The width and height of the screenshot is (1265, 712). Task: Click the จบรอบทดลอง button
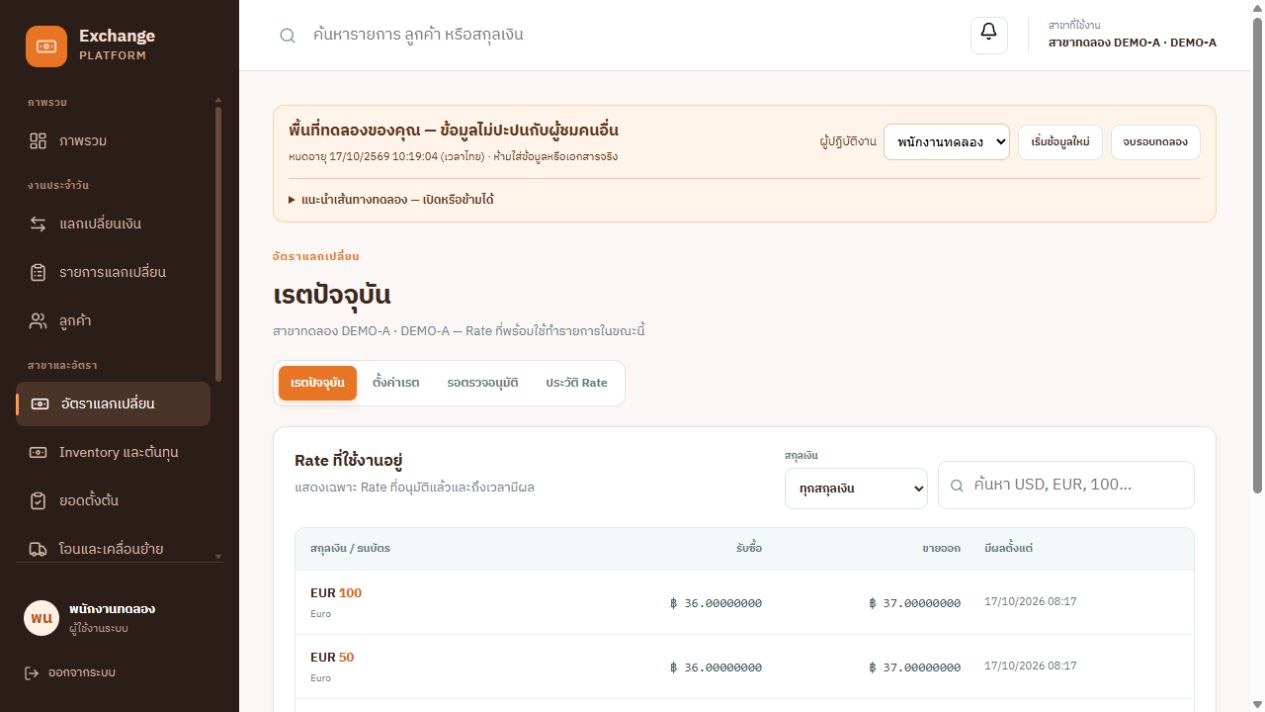[1155, 142]
